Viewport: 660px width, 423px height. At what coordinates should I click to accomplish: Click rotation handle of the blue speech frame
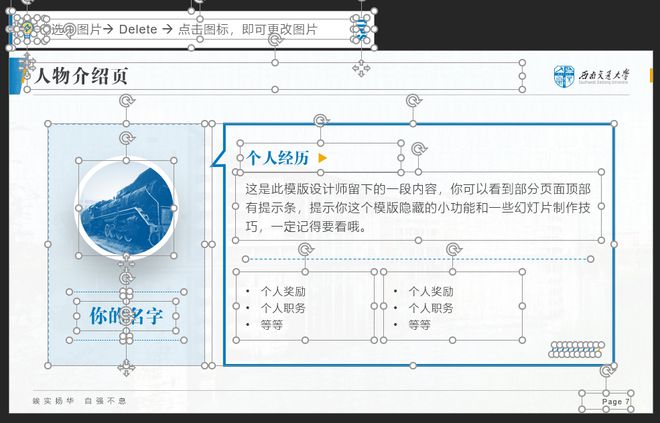click(413, 101)
